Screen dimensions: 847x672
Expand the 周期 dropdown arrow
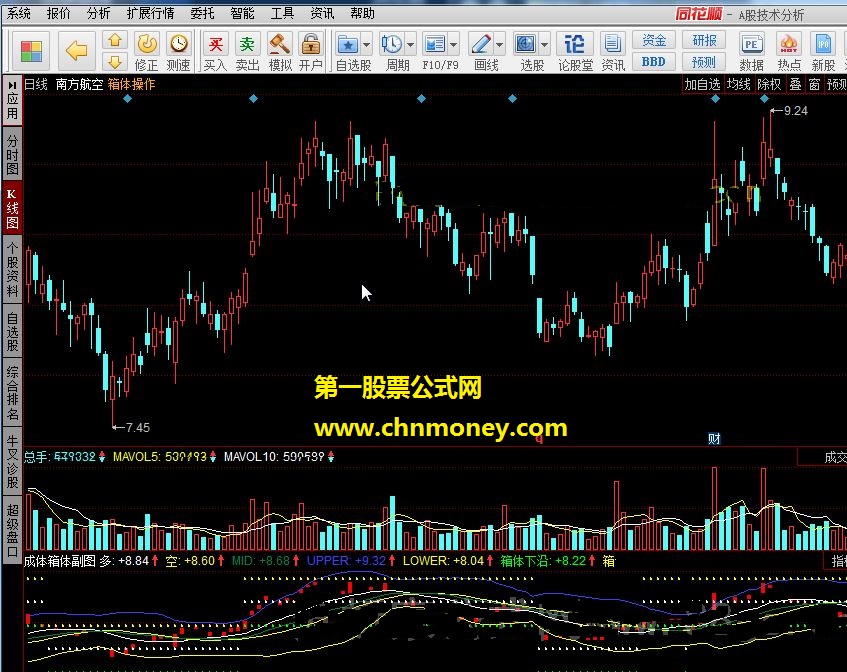[411, 44]
